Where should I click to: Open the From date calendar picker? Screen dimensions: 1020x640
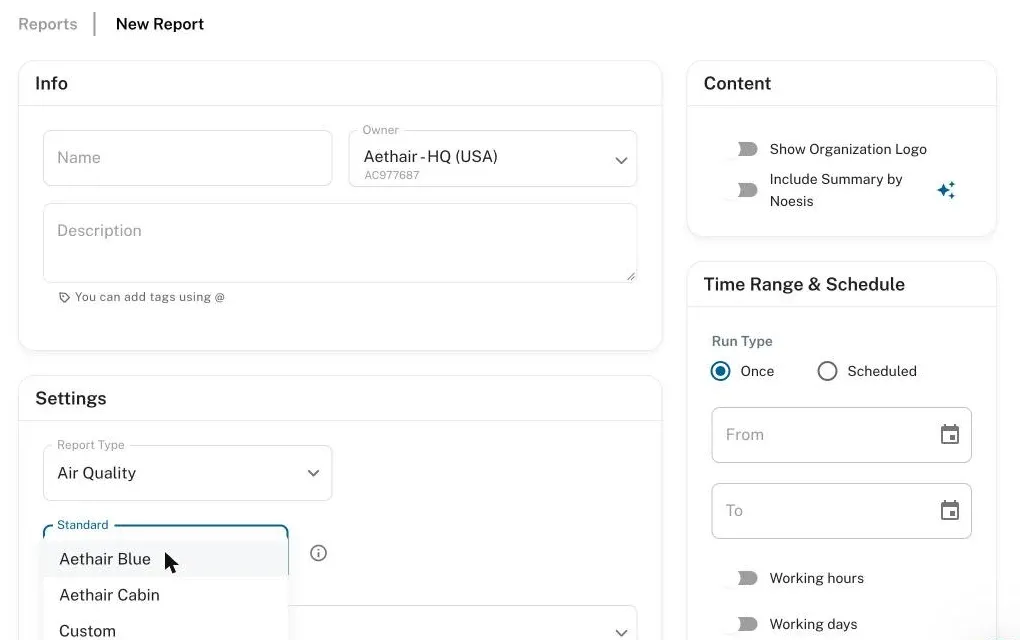(950, 434)
